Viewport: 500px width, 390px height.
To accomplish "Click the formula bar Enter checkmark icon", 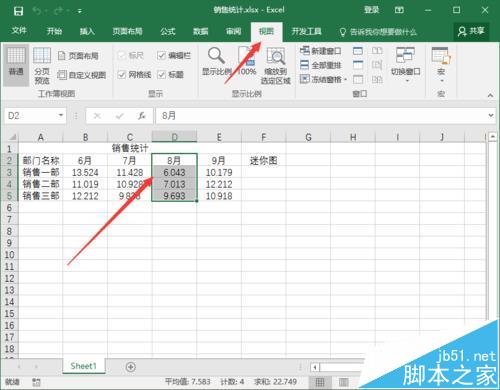I will 119,116.
